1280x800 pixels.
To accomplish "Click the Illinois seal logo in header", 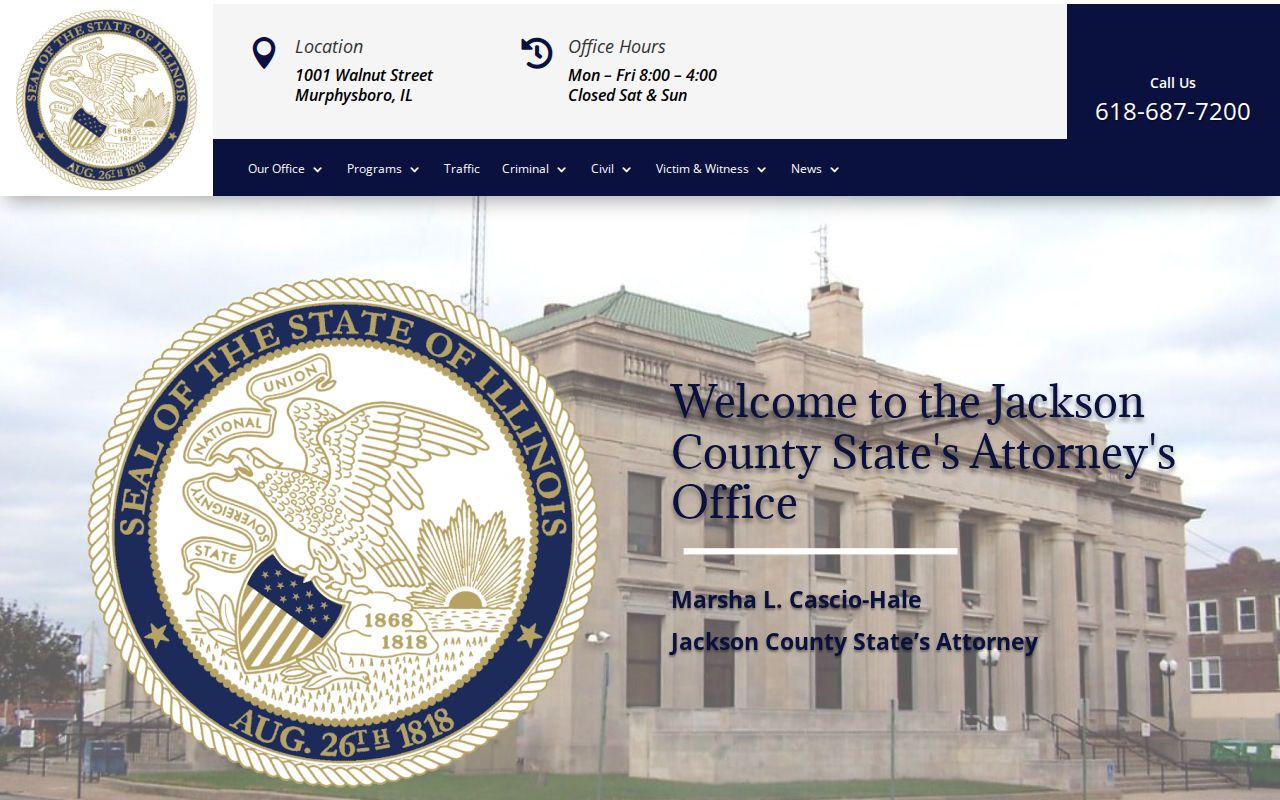I will pyautogui.click(x=106, y=100).
